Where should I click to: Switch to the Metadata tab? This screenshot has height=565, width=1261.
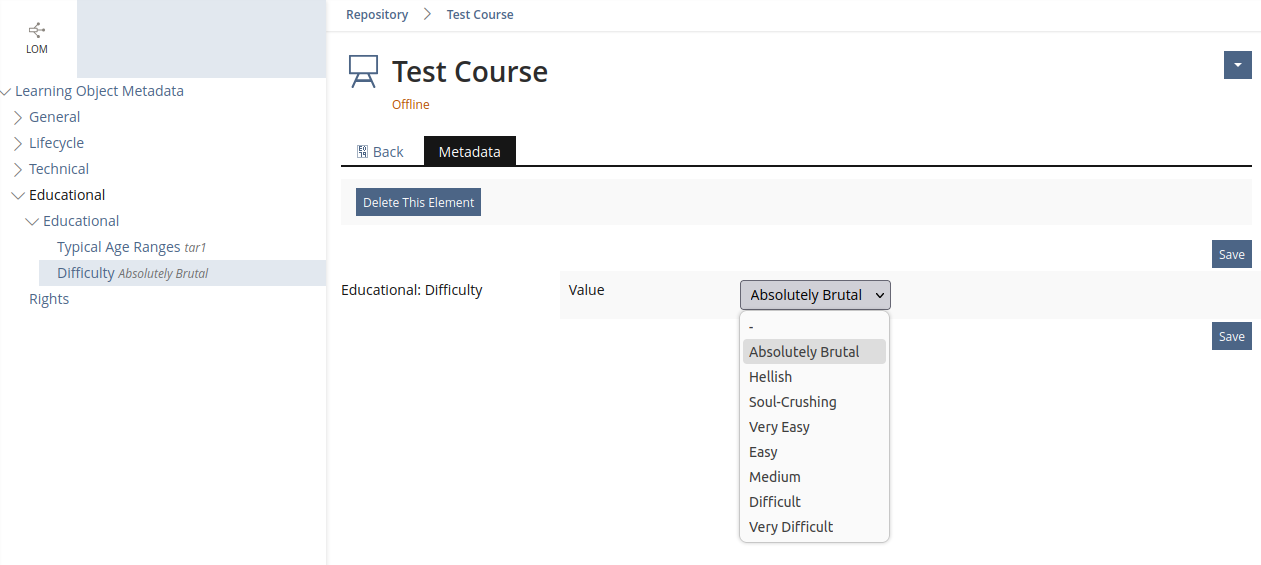point(469,152)
